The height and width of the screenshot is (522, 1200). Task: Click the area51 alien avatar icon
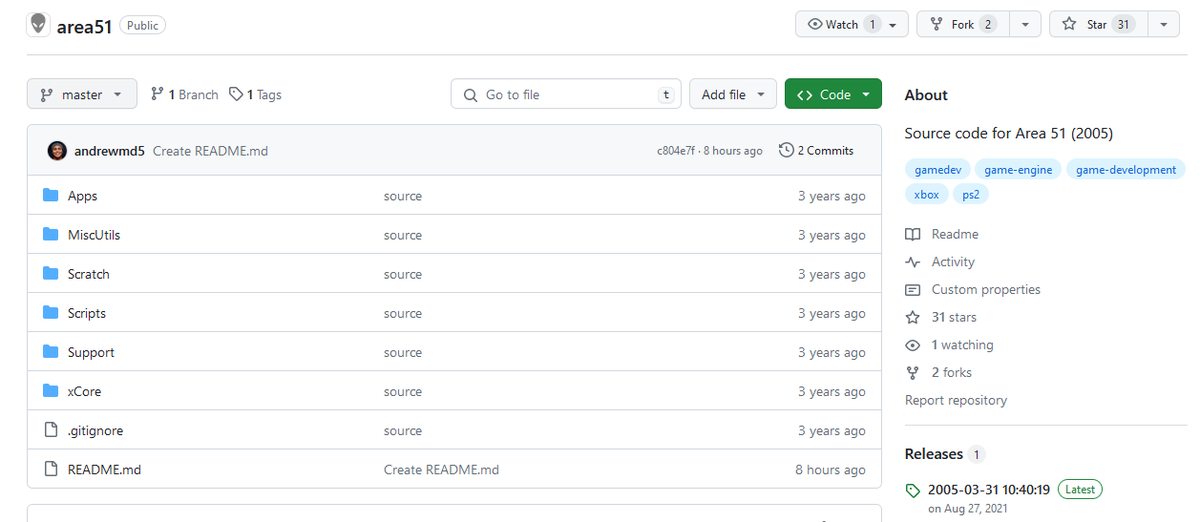point(39,25)
